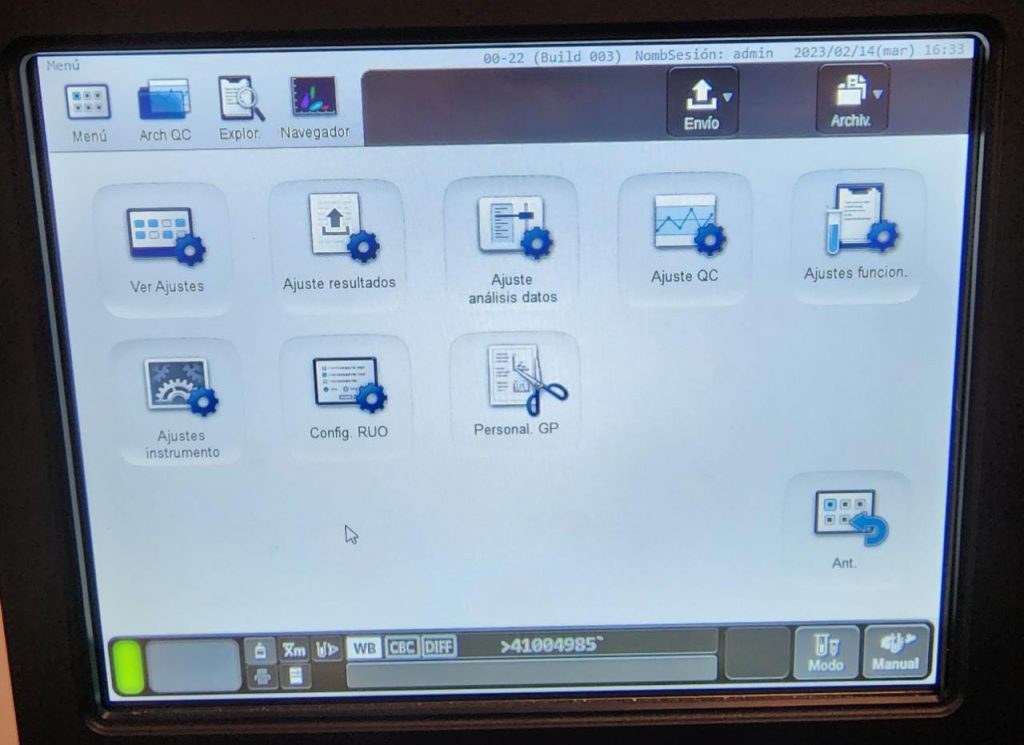
Task: Click the "2023/02/14(mar)" date and time text
Action: coord(878,51)
